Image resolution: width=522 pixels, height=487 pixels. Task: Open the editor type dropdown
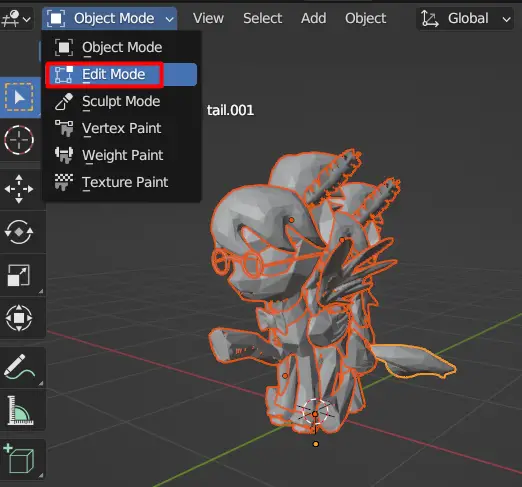pos(16,18)
